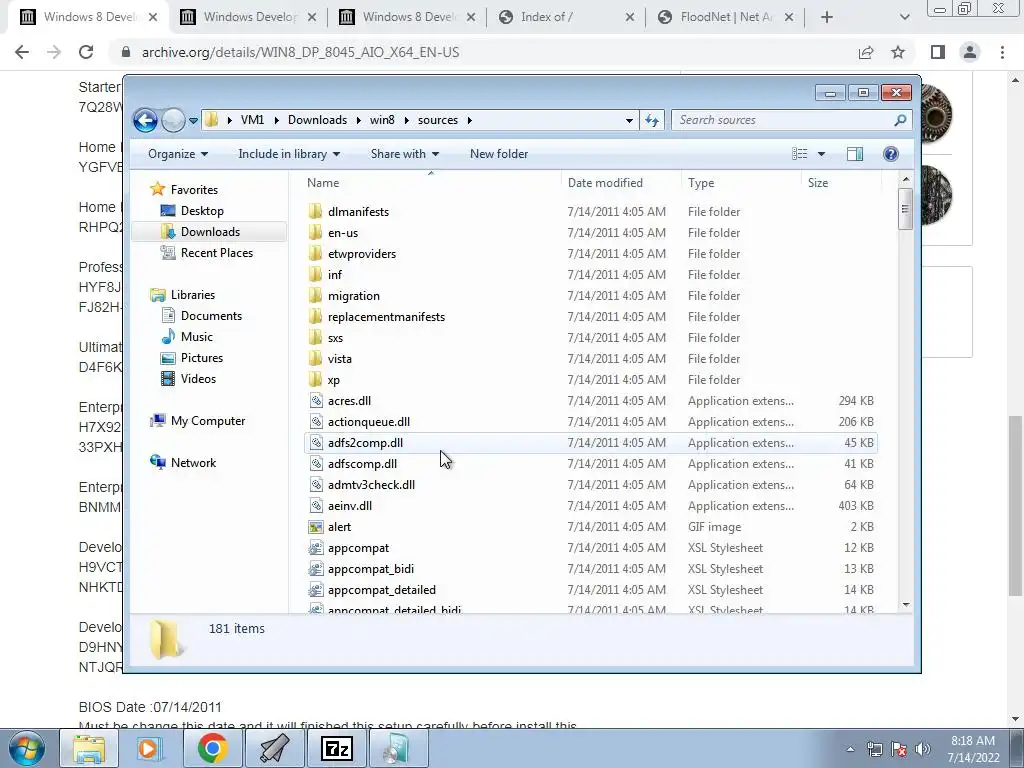Click the Chrome share page icon
The image size is (1024, 768).
[x=866, y=52]
